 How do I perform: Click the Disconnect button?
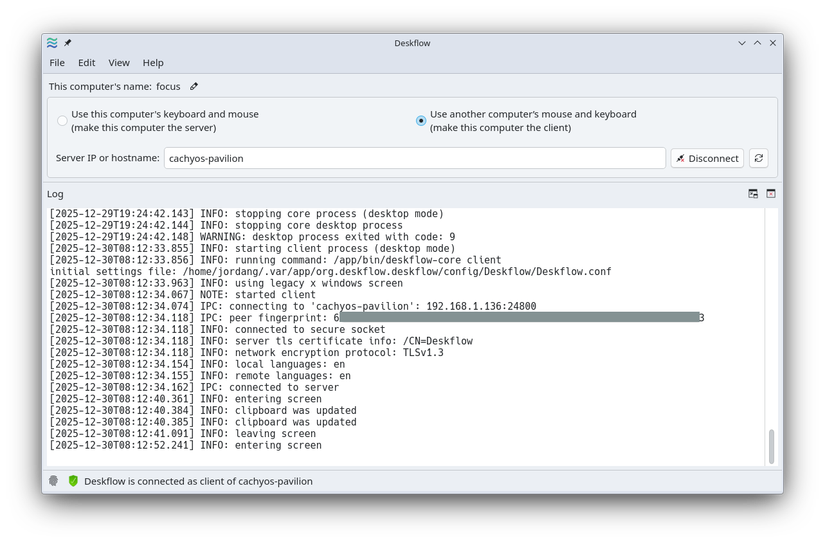[x=707, y=158]
